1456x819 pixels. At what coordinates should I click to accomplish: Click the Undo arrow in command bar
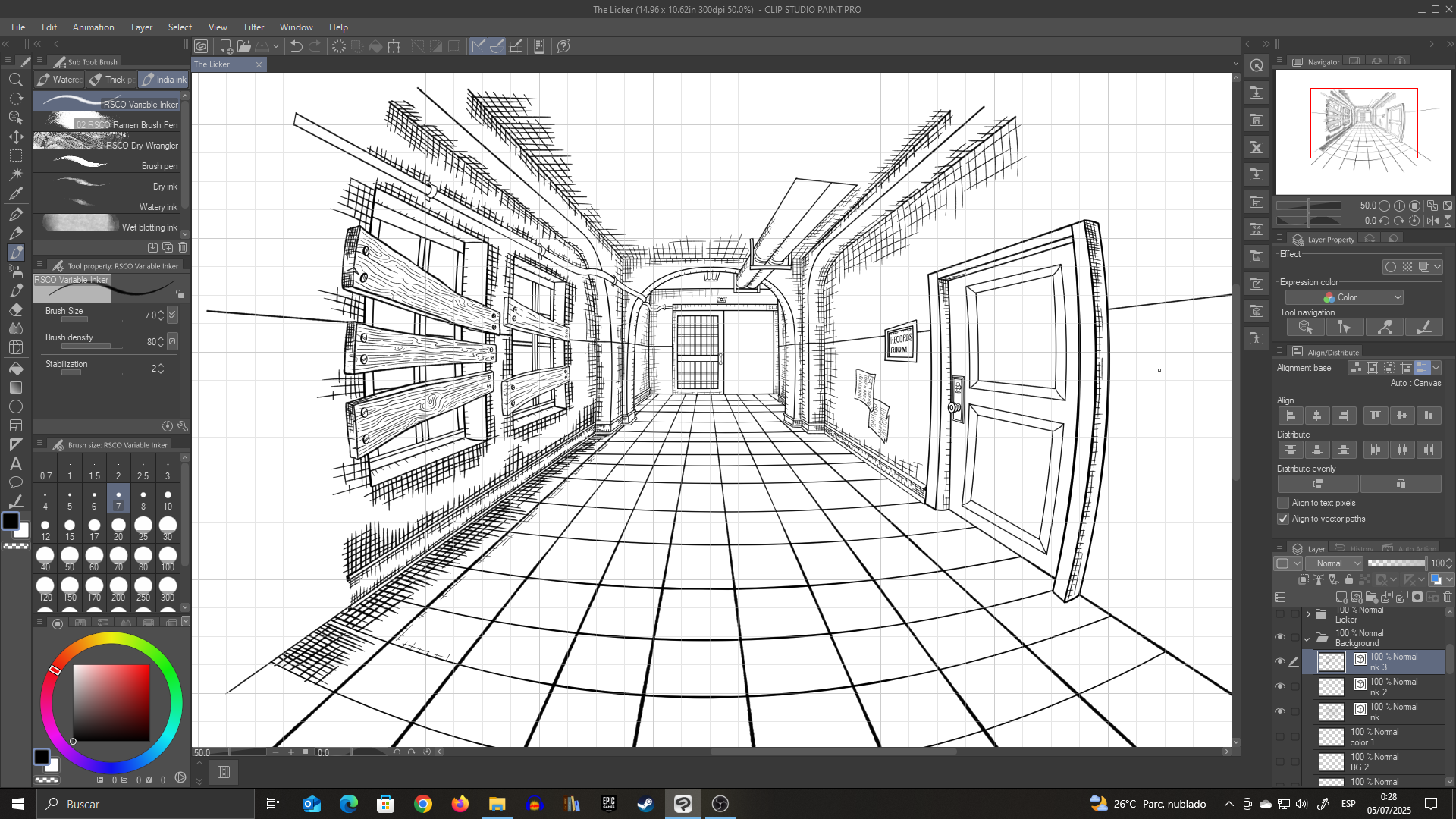tap(297, 46)
